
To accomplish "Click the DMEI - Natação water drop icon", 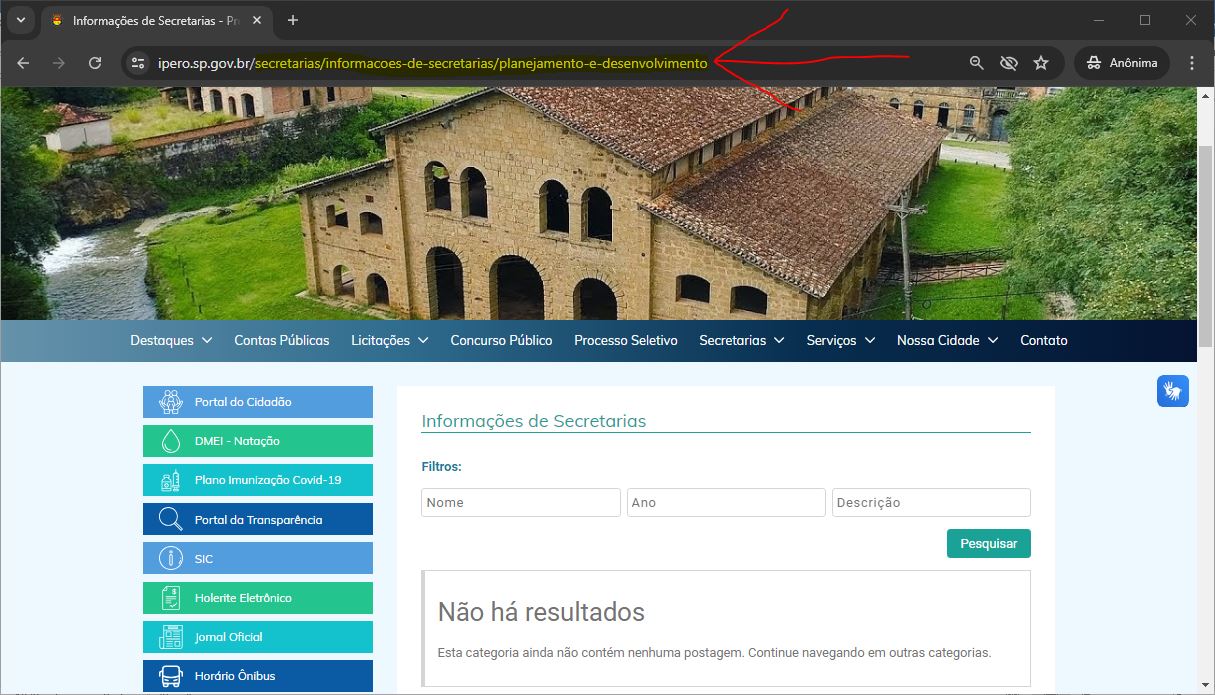I will [x=171, y=441].
